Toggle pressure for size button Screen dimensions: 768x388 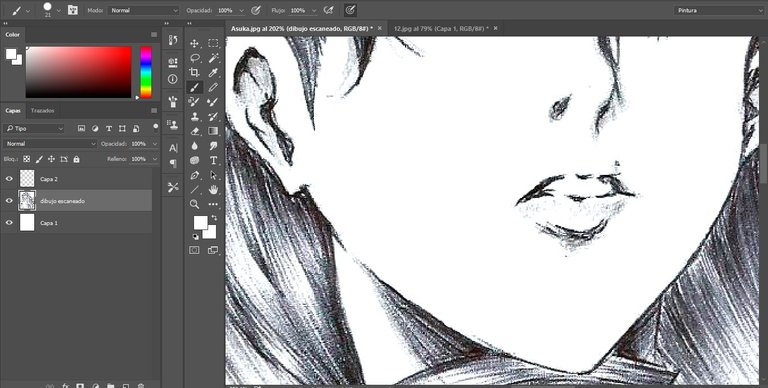click(350, 10)
